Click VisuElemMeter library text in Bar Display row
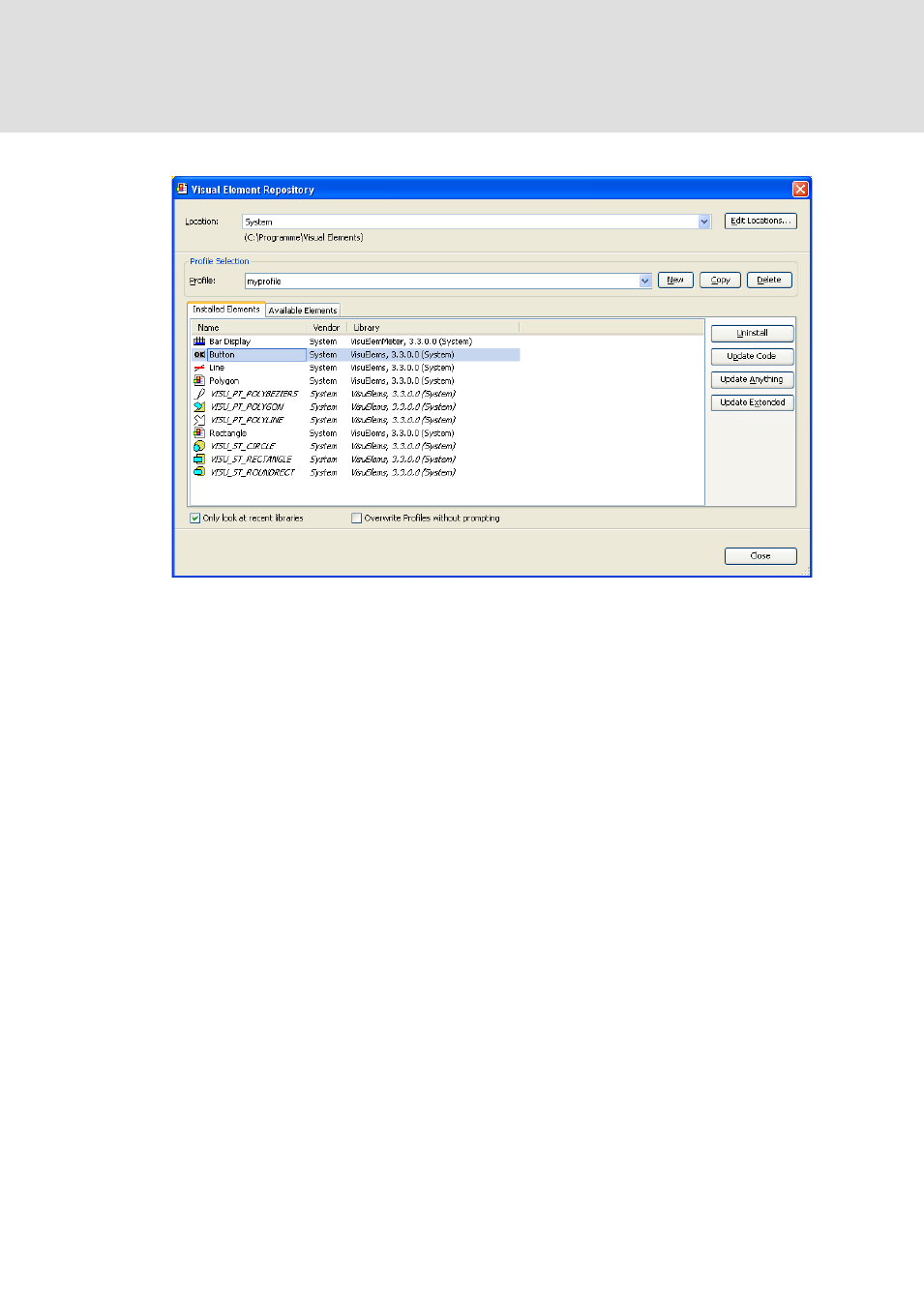Viewport: 924px width, 1306px height. [411, 341]
